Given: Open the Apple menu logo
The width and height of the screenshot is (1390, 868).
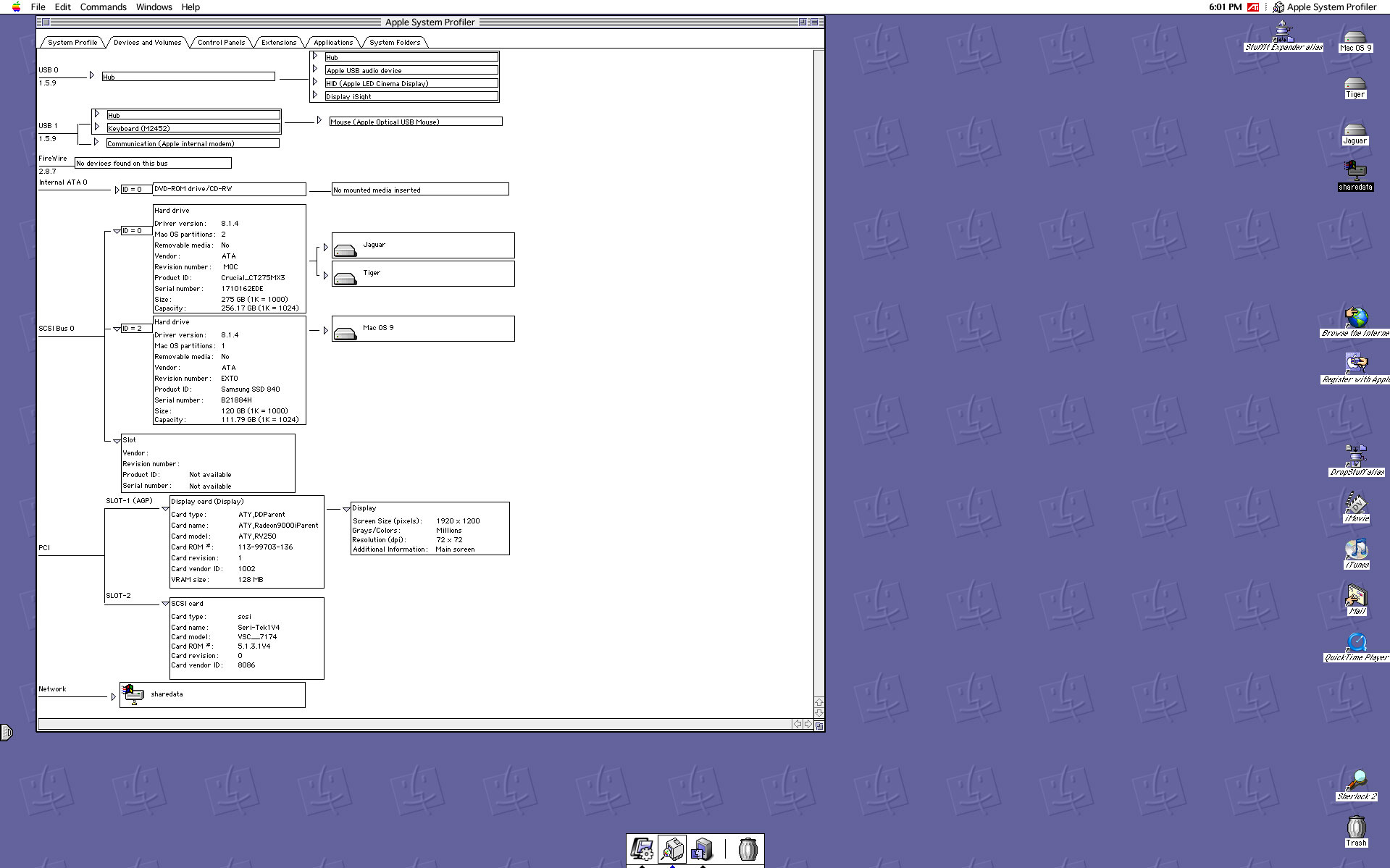Looking at the screenshot, I should tap(16, 7).
